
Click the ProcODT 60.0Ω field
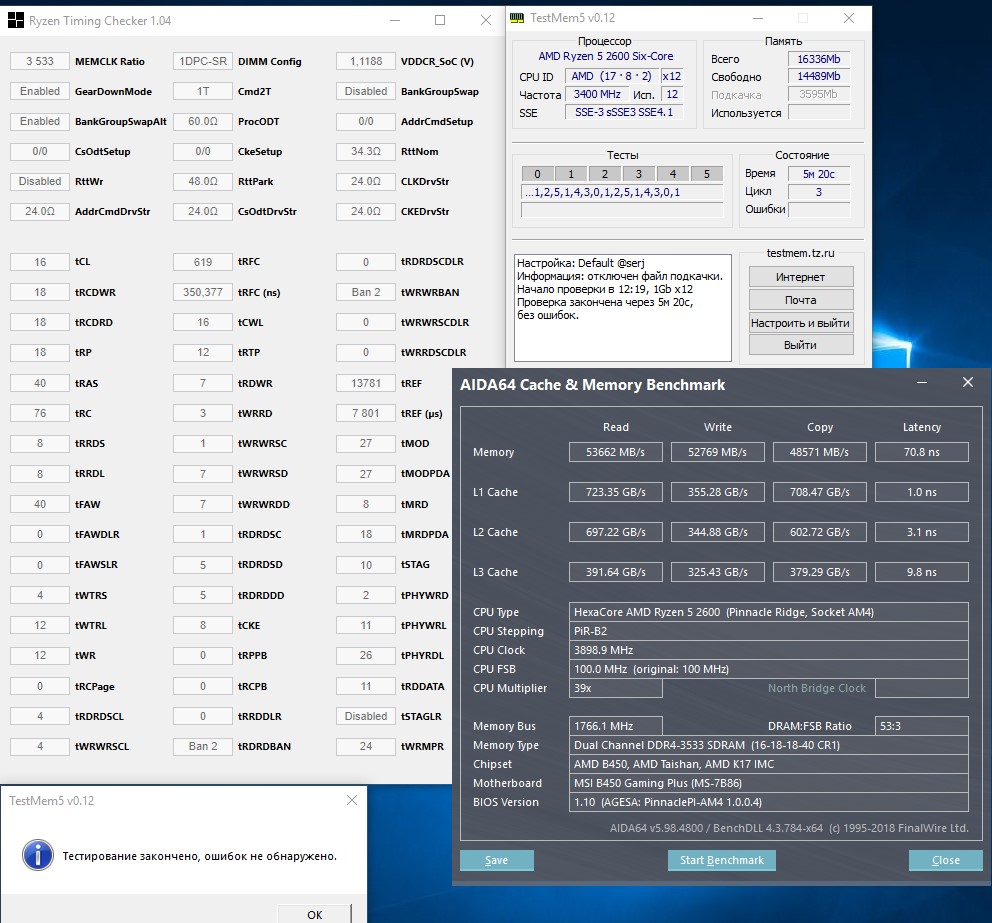point(203,121)
